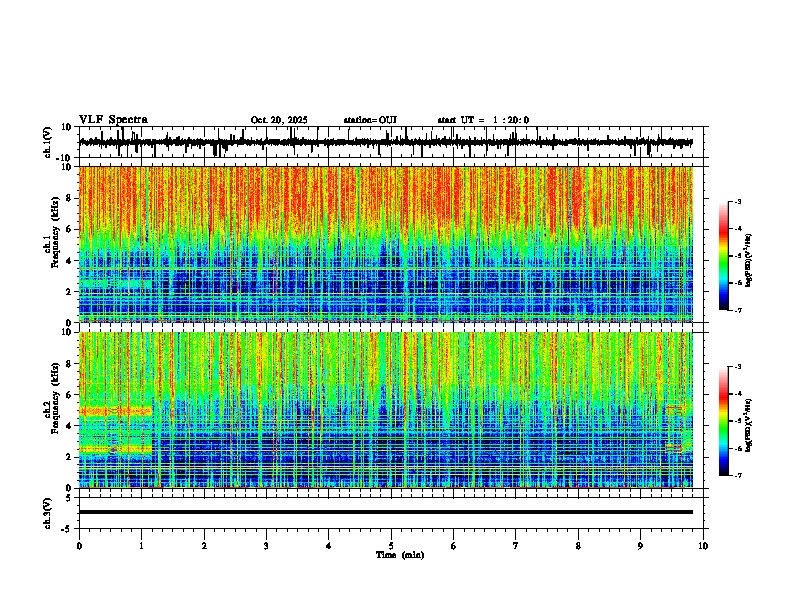This screenshot has width=792, height=612.
Task: Click the "-3" label on ch.2 colorbar
Action: click(737, 367)
